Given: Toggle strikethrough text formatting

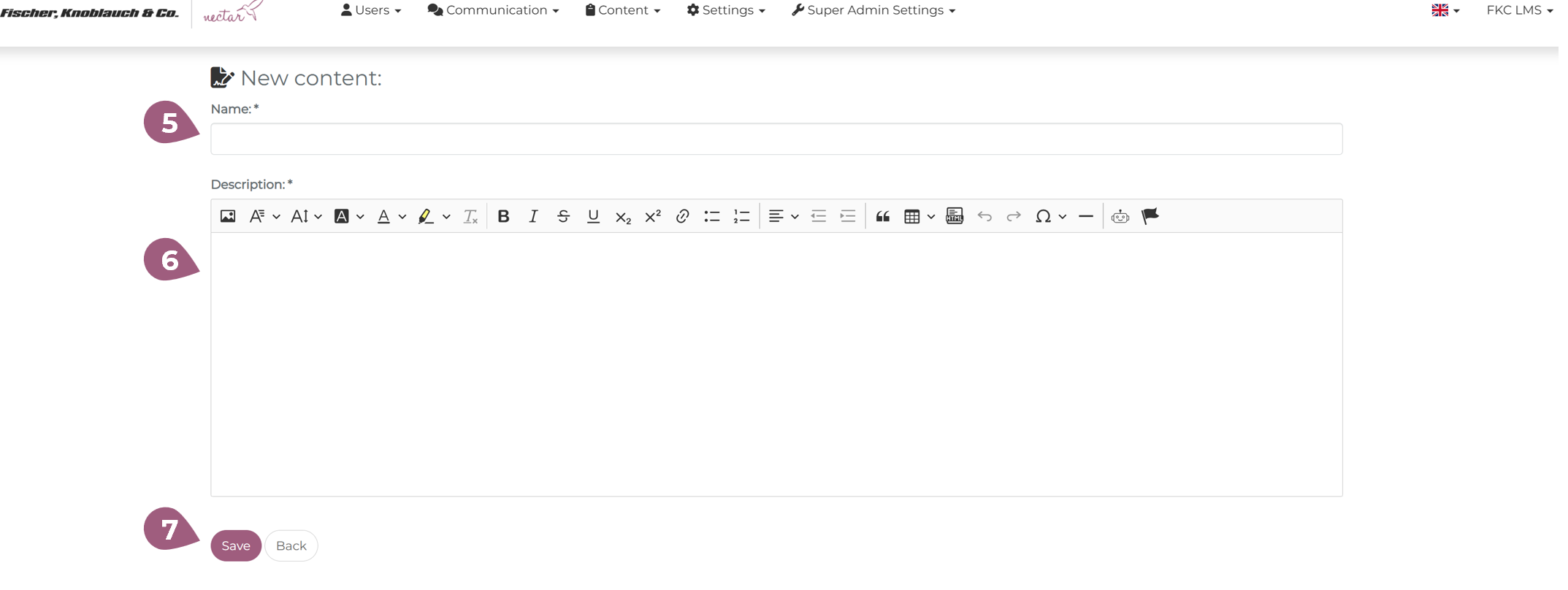Looking at the screenshot, I should tap(563, 216).
